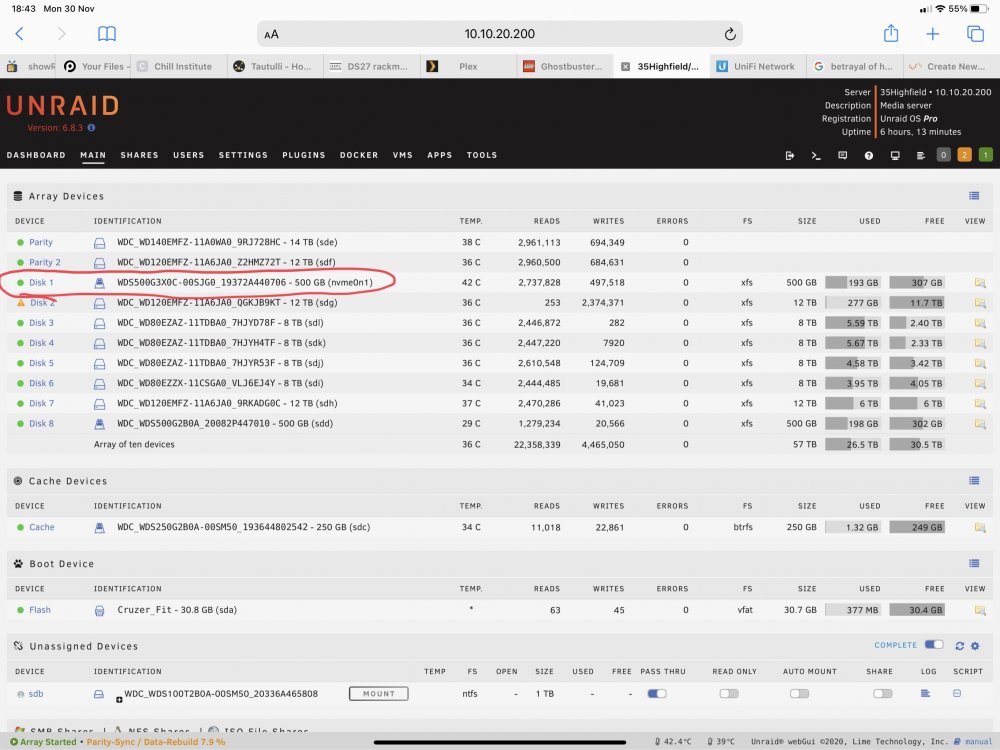Open the Parity 2 device link
The height and width of the screenshot is (750, 1000).
45,262
